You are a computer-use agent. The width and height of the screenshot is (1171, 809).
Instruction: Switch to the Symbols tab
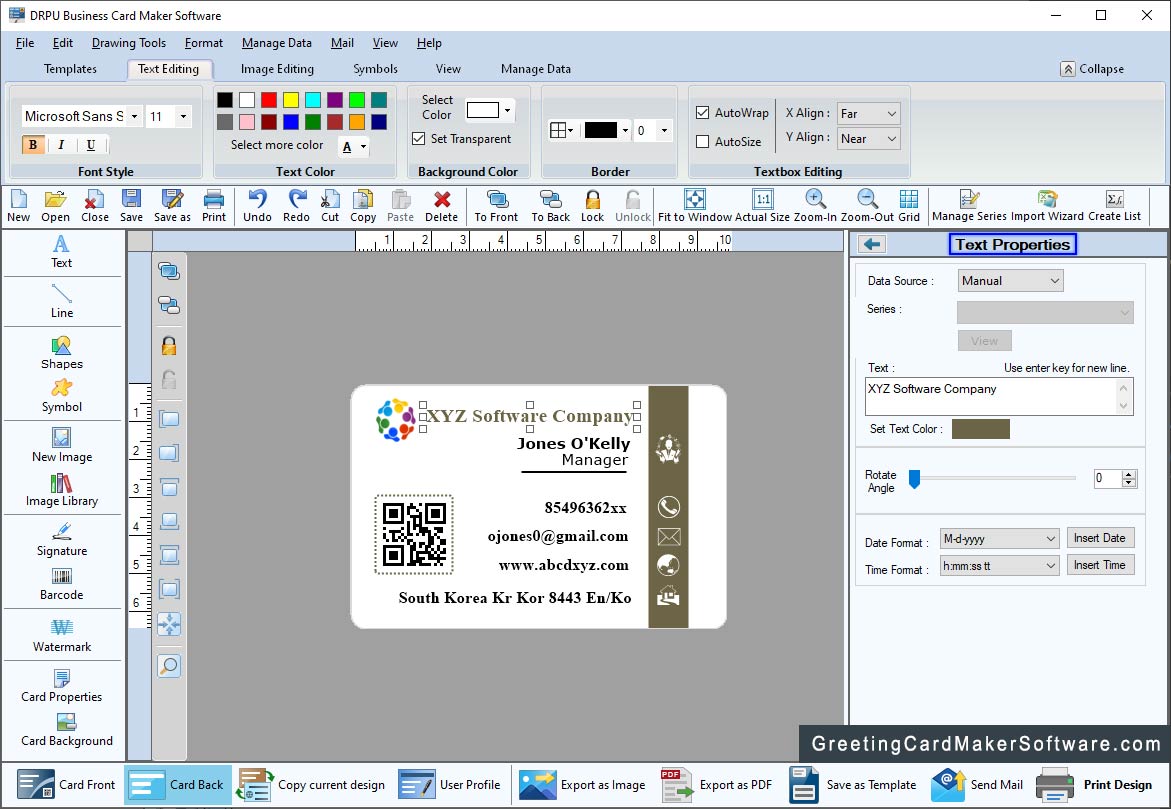point(375,69)
